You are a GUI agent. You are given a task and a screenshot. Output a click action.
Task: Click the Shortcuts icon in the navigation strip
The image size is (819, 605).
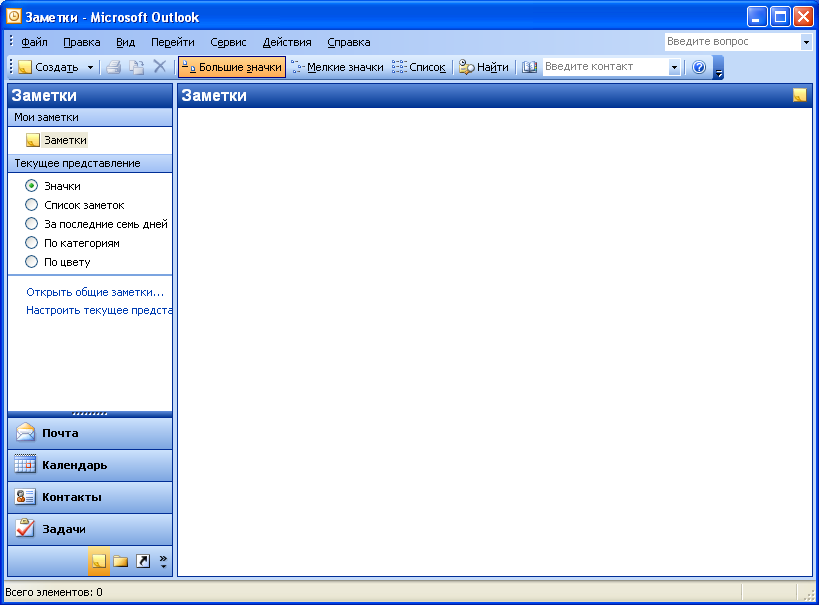coord(143,561)
